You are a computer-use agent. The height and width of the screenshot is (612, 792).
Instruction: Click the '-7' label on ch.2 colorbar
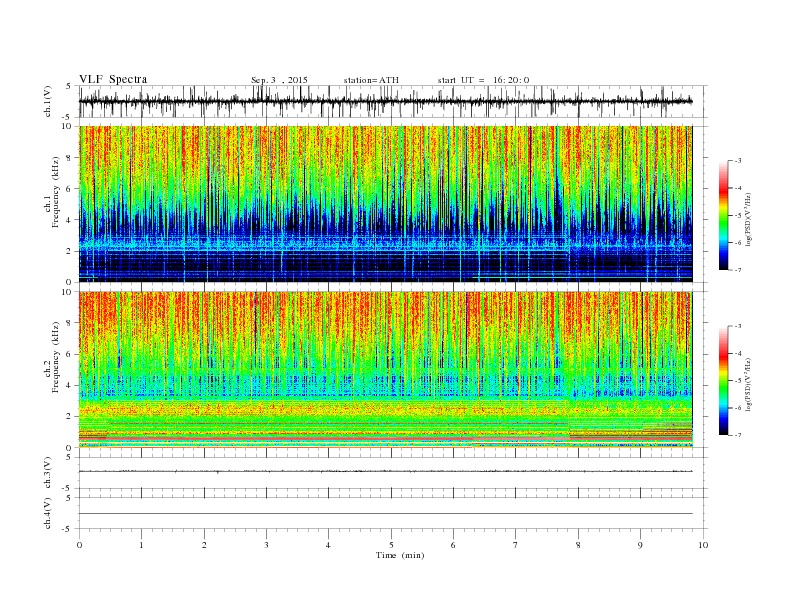tap(738, 435)
